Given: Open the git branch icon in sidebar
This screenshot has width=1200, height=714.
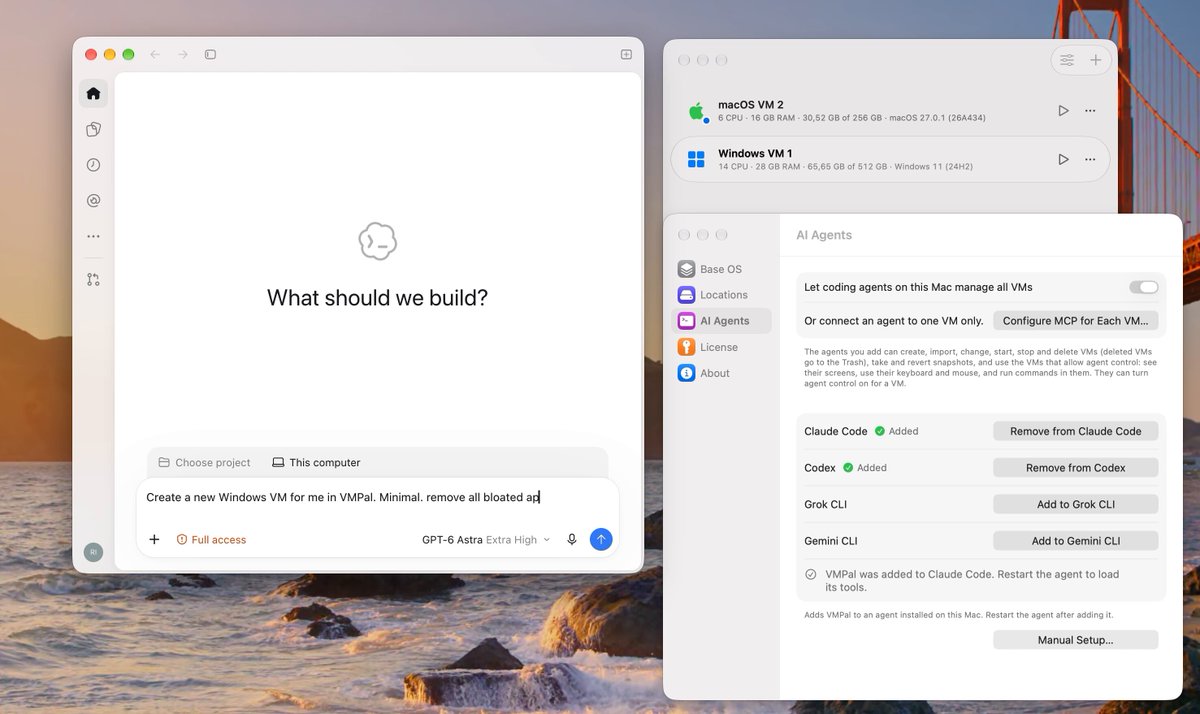Looking at the screenshot, I should (x=93, y=280).
